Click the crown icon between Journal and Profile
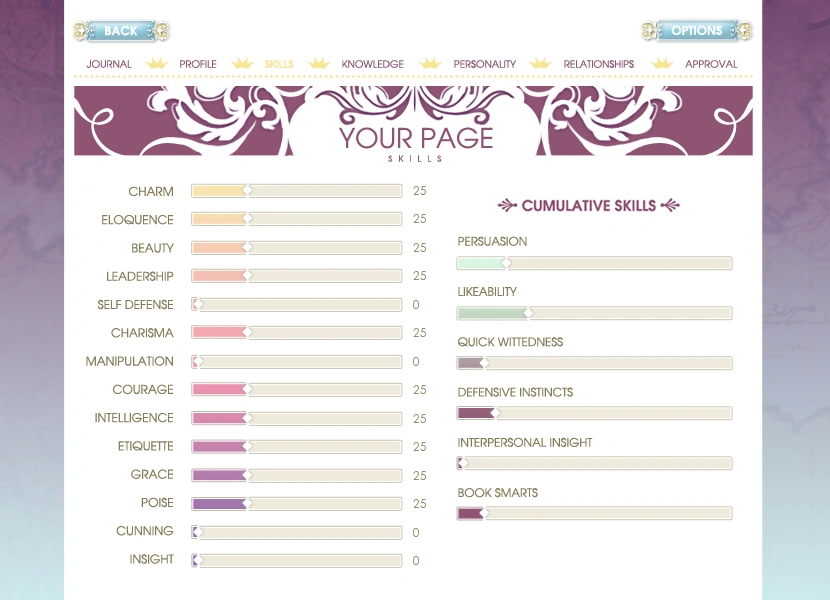830x600 pixels. tap(156, 62)
